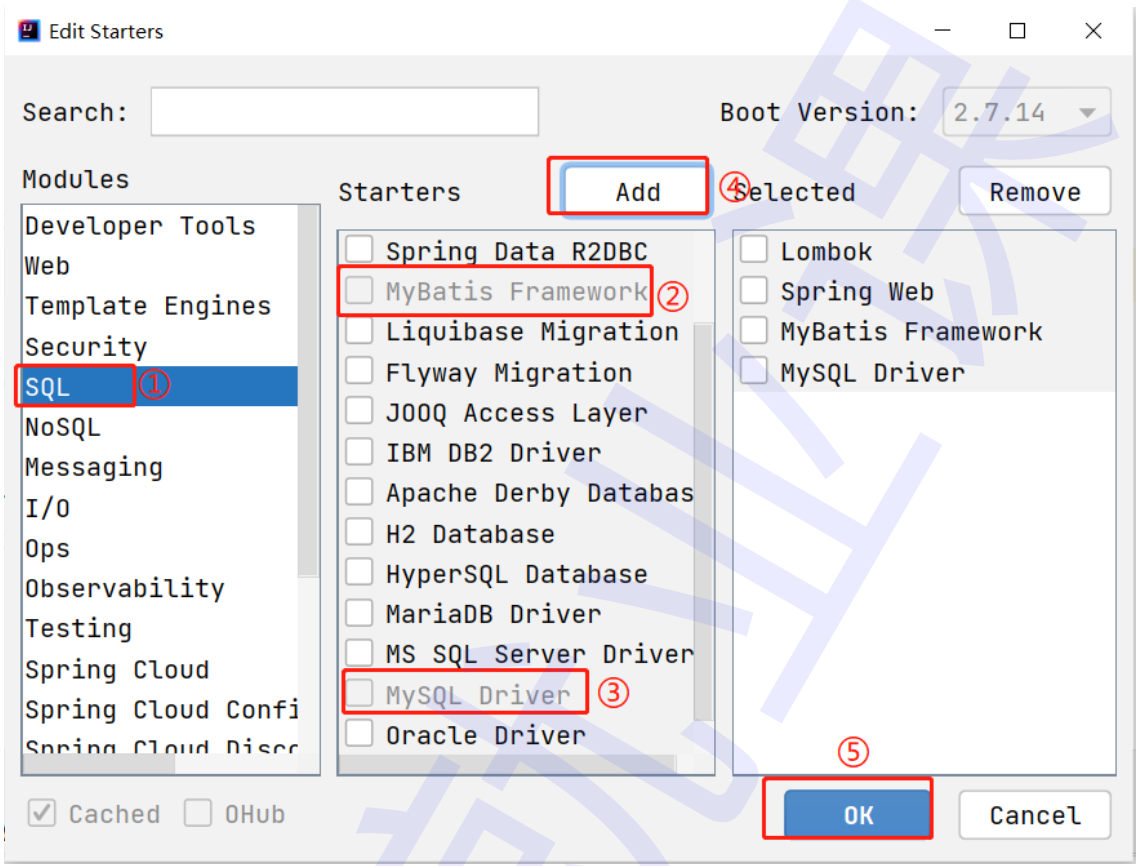Click the IntelliJ IDEA icon in title bar
The height and width of the screenshot is (866, 1136).
click(x=29, y=30)
